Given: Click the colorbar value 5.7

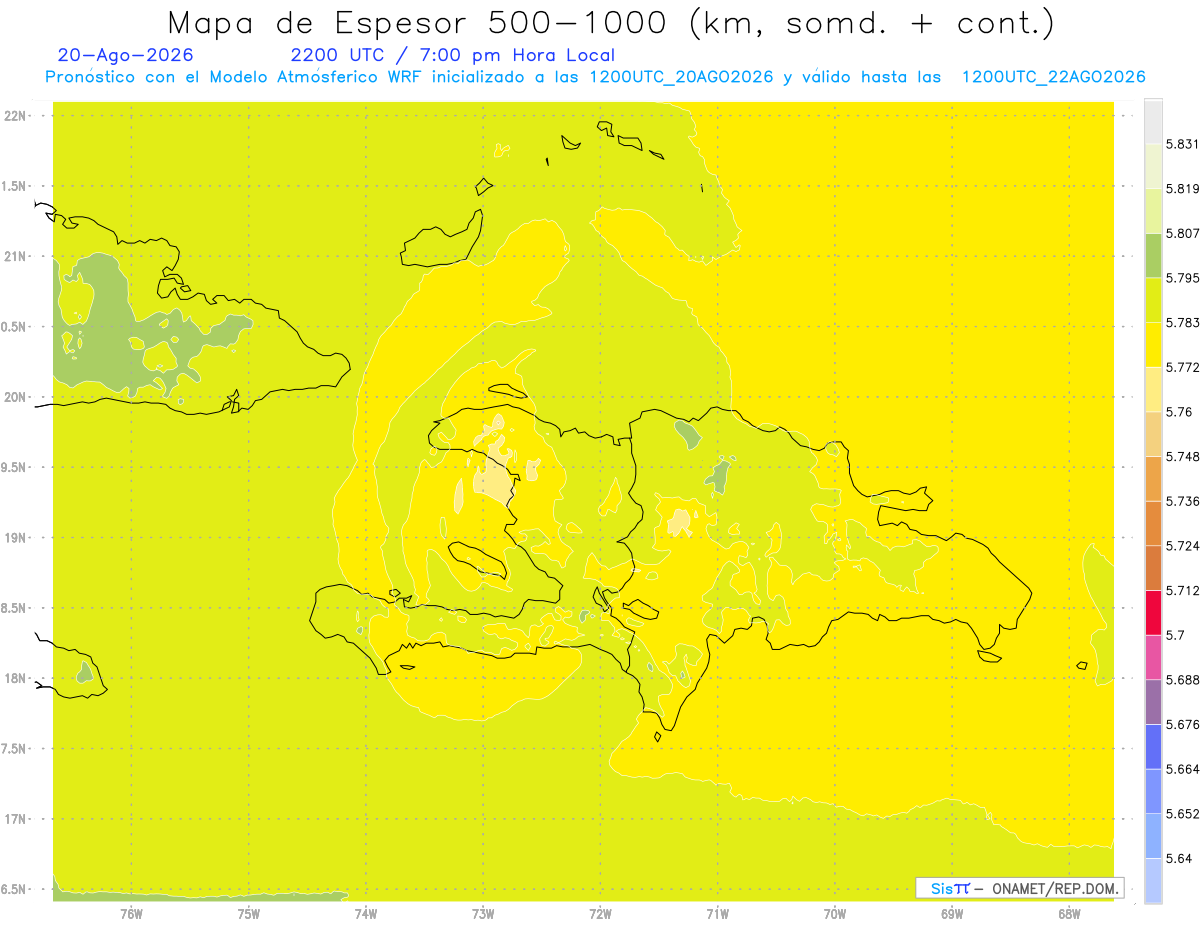Looking at the screenshot, I should [1175, 635].
